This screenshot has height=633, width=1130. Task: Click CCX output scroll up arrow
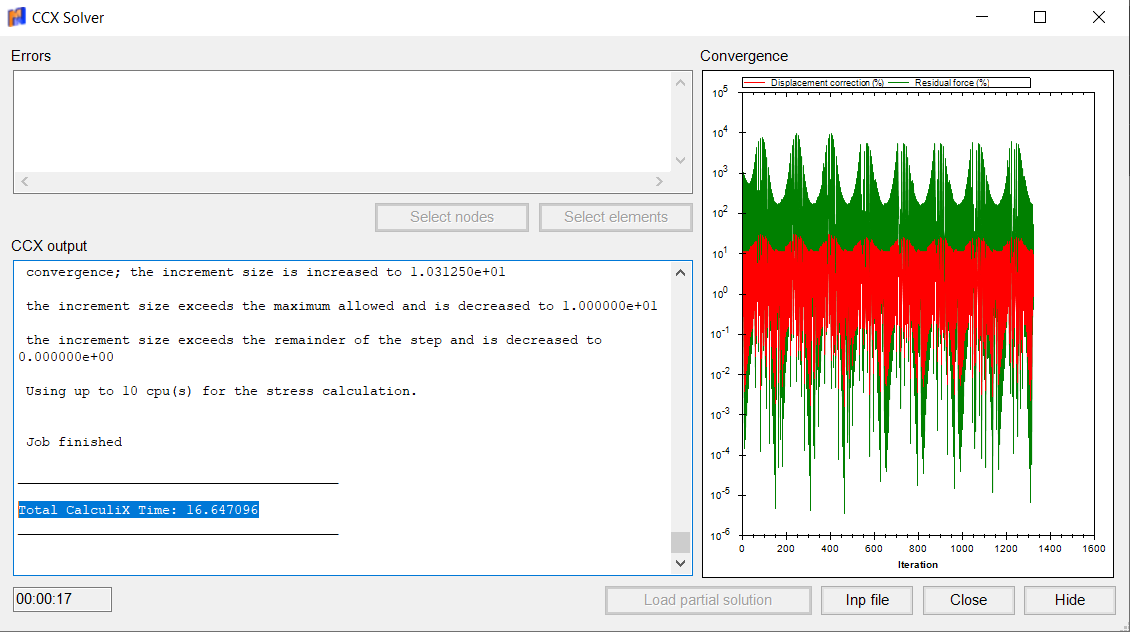680,273
